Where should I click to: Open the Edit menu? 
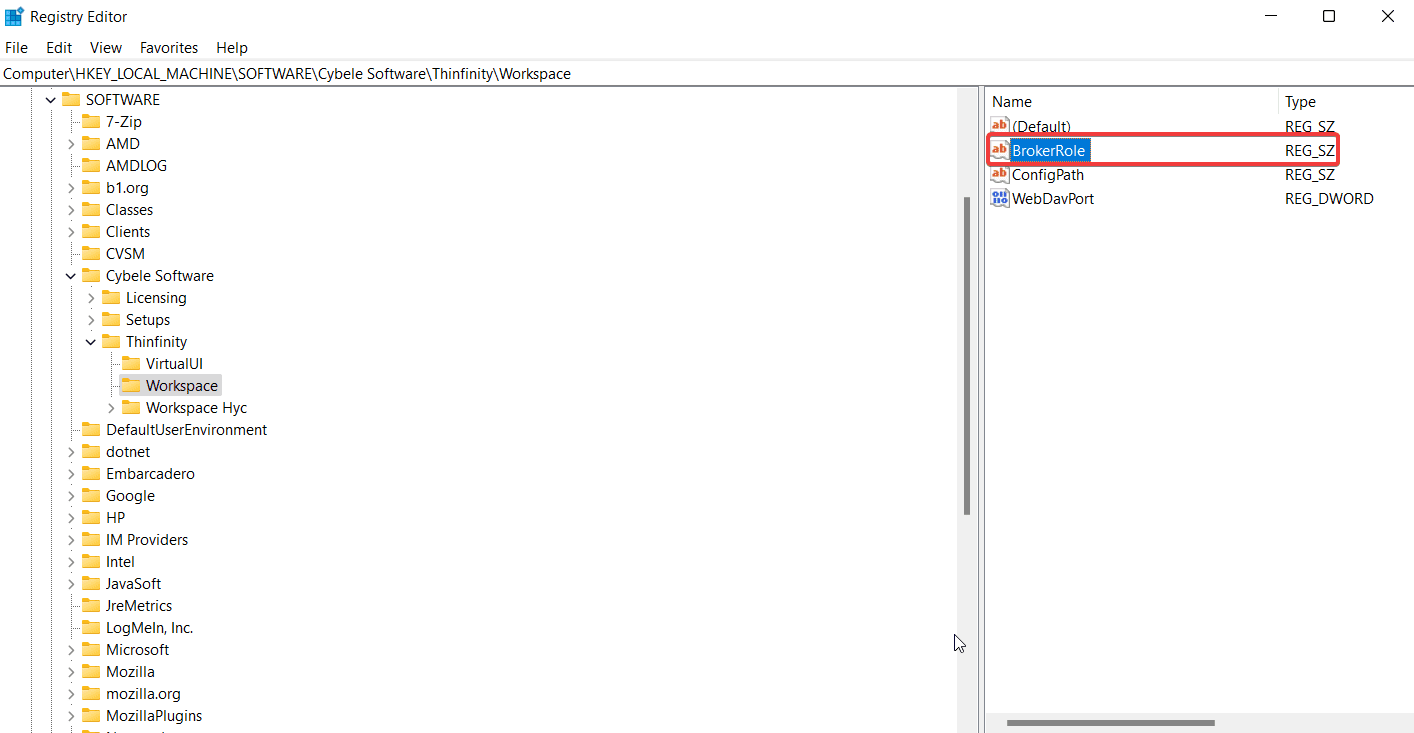[x=59, y=47]
